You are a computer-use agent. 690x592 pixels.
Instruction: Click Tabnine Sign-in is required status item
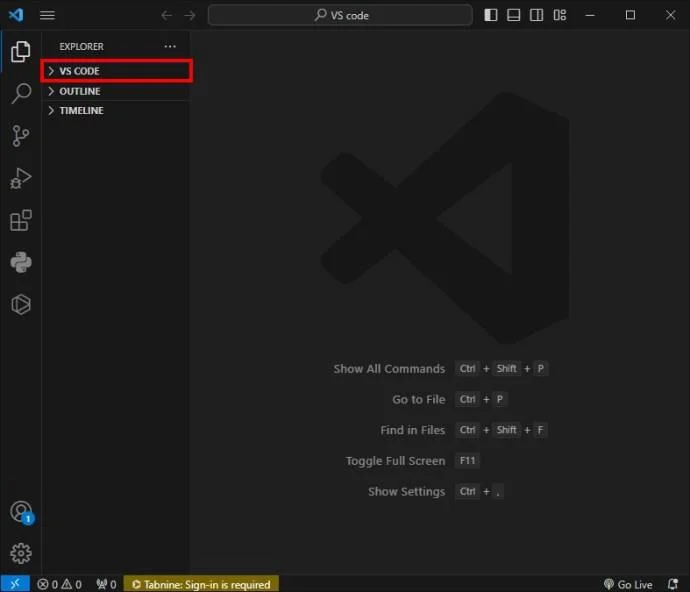(201, 584)
